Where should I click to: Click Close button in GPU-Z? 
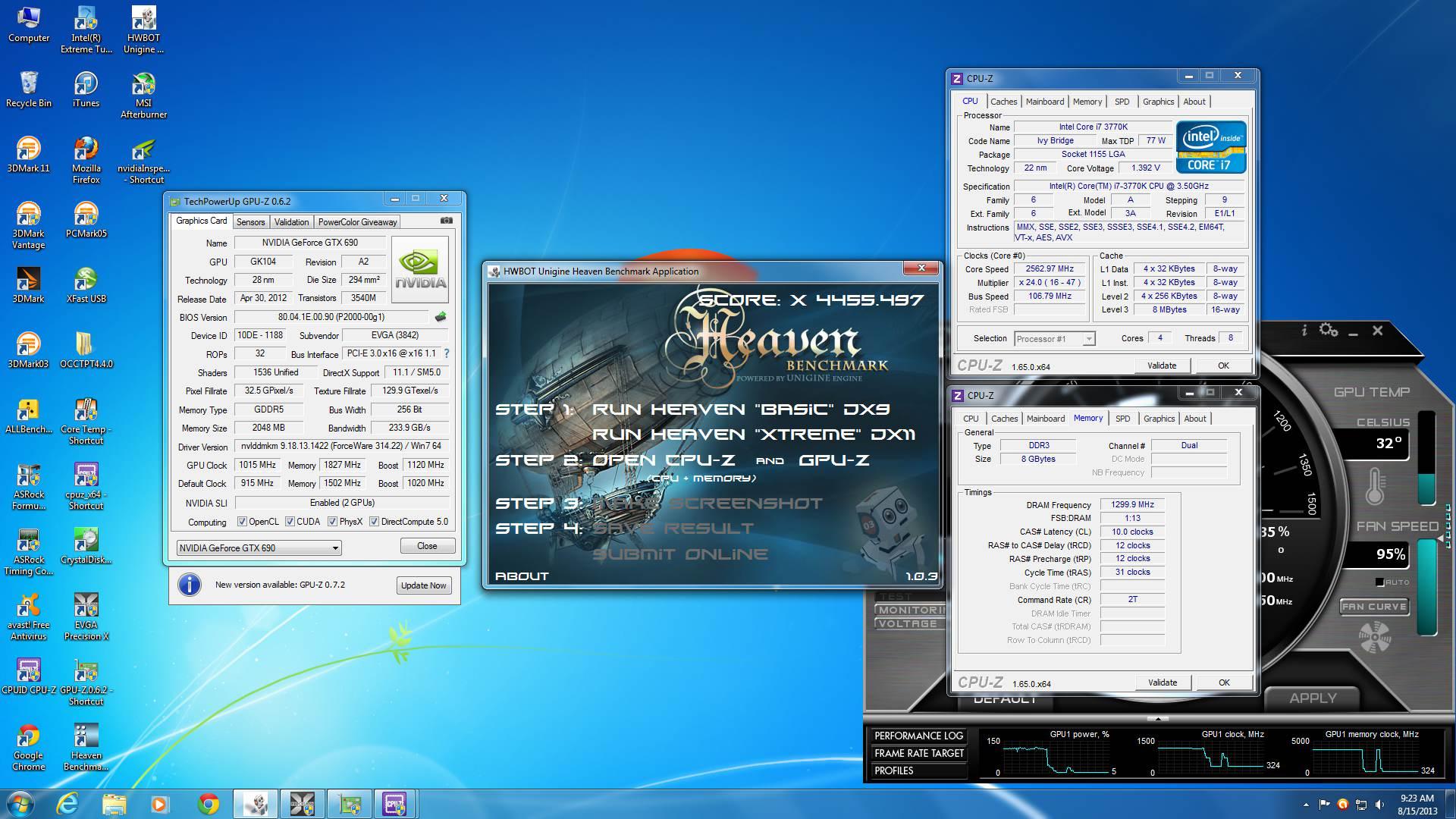click(x=427, y=546)
